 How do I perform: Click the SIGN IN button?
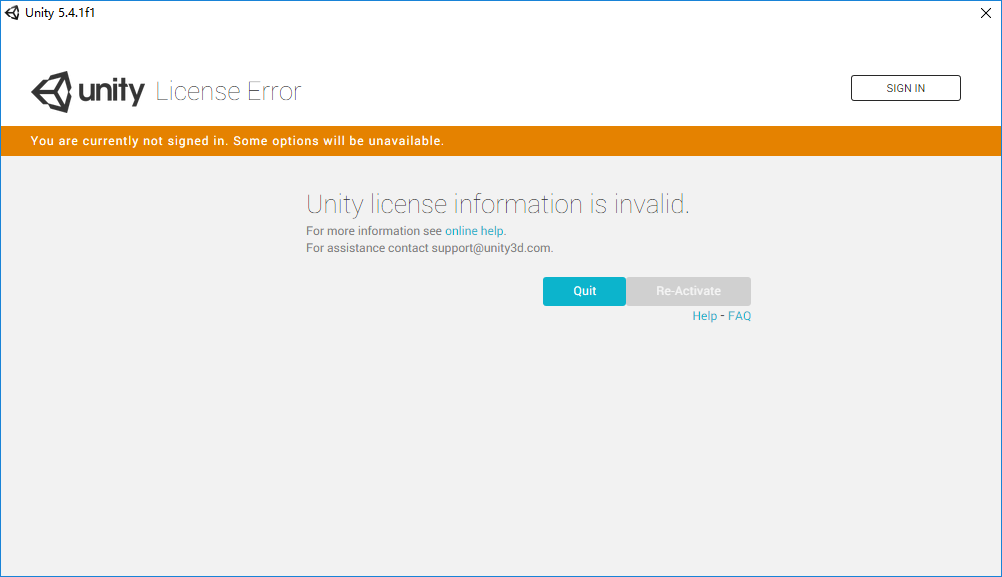[x=906, y=88]
